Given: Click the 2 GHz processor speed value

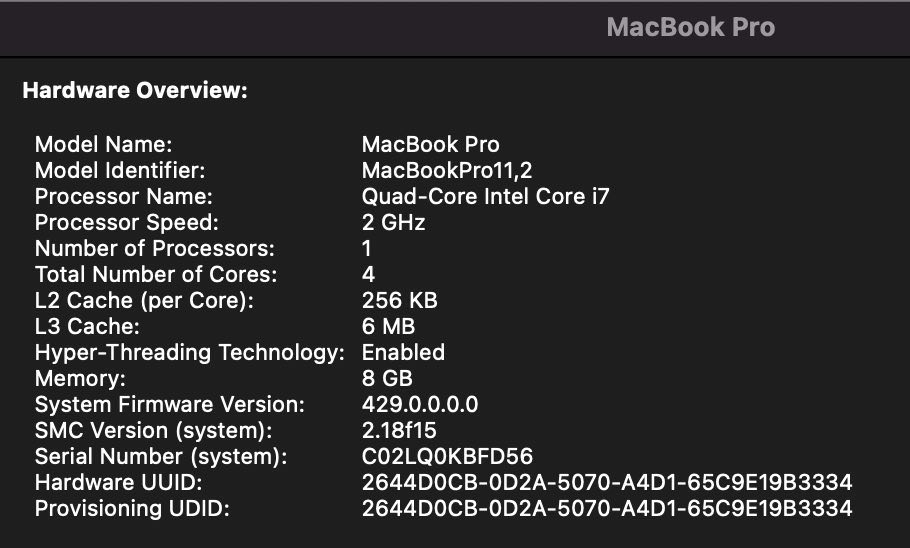Looking at the screenshot, I should click(393, 223).
